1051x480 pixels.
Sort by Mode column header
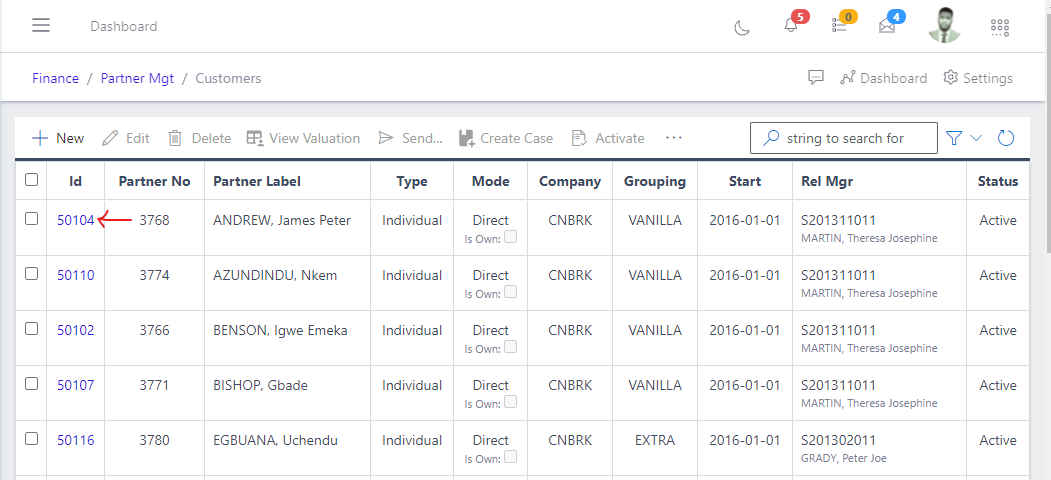click(x=491, y=181)
